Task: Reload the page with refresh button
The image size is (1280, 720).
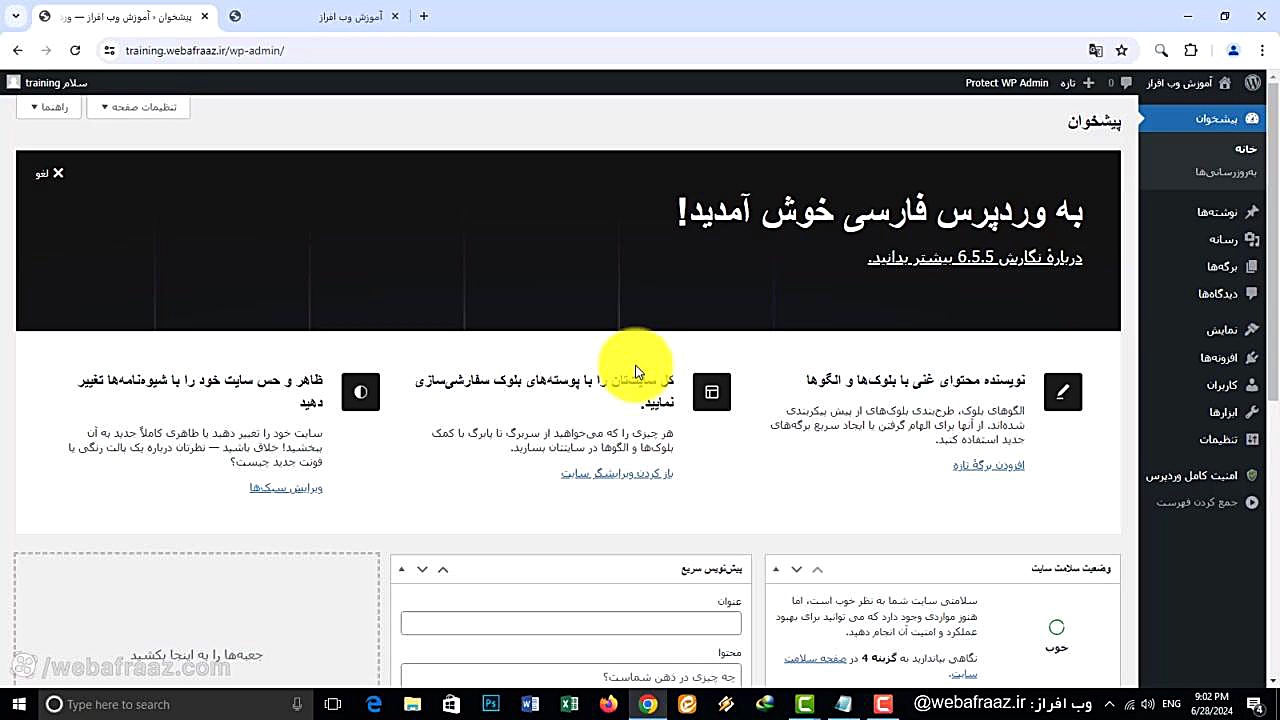Action: pyautogui.click(x=75, y=50)
